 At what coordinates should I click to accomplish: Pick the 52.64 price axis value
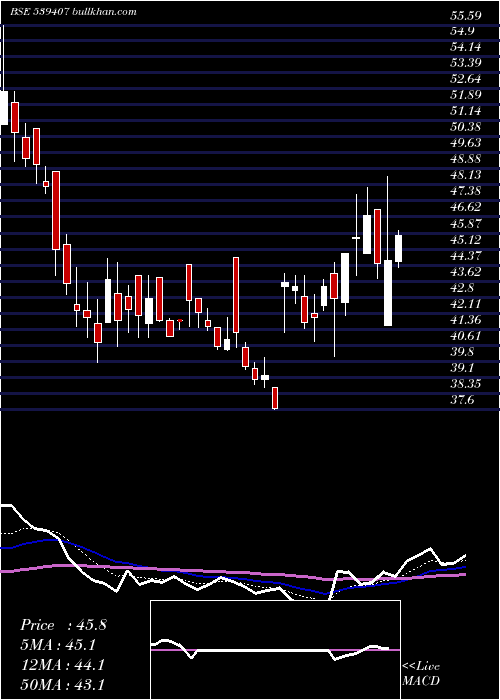coord(466,79)
